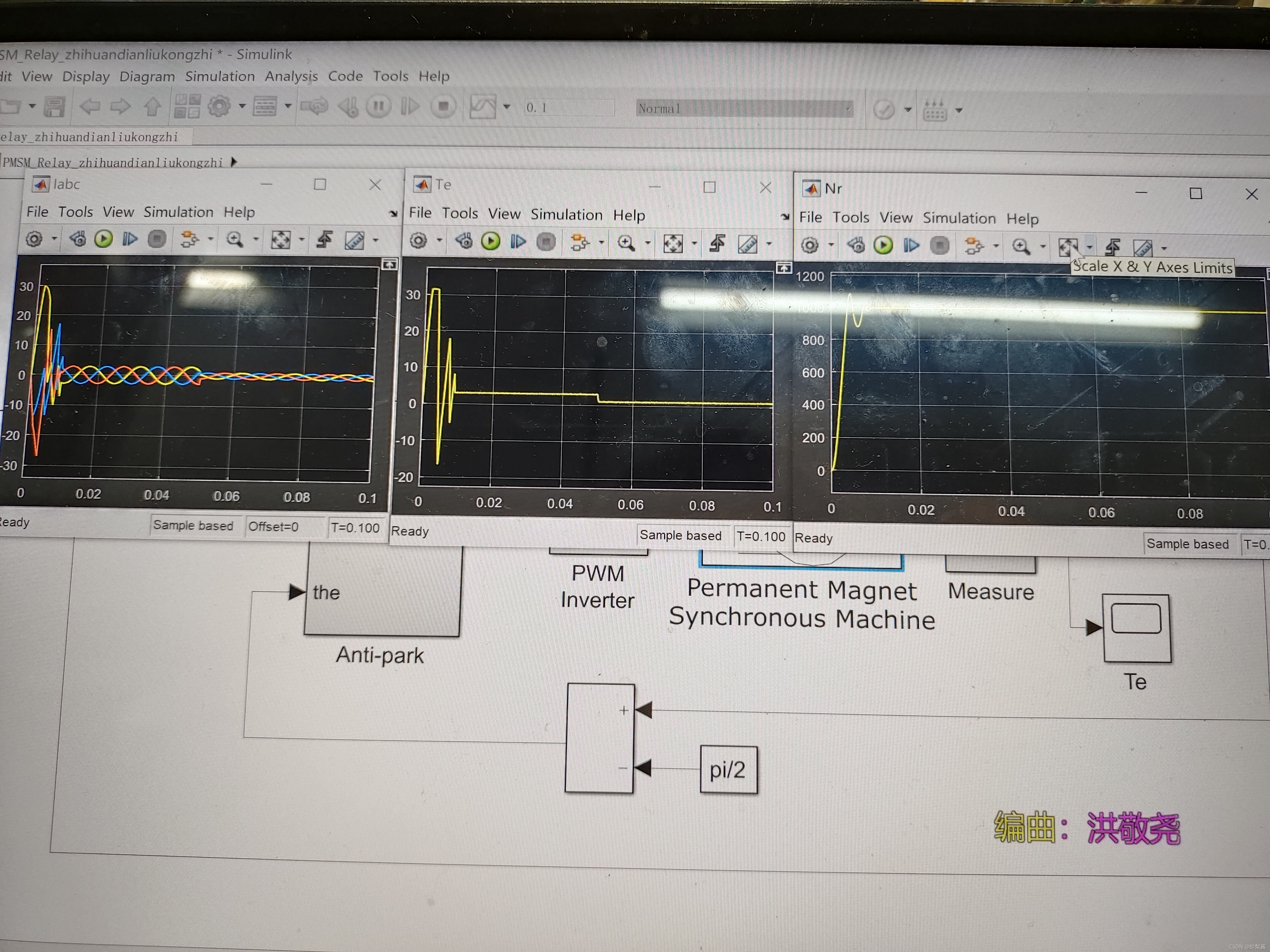Open the Help menu in the Te scope window
1270x952 pixels.
click(629, 215)
